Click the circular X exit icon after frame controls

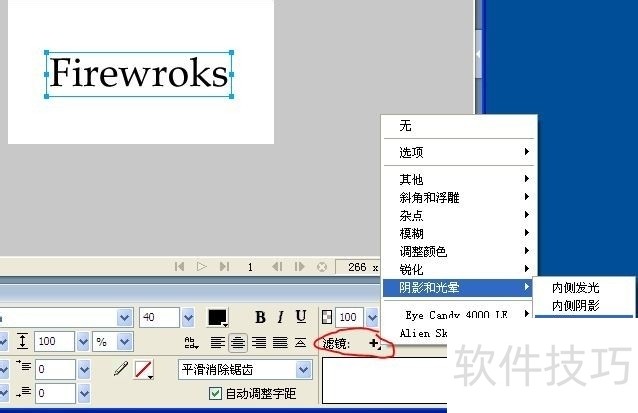(322, 267)
